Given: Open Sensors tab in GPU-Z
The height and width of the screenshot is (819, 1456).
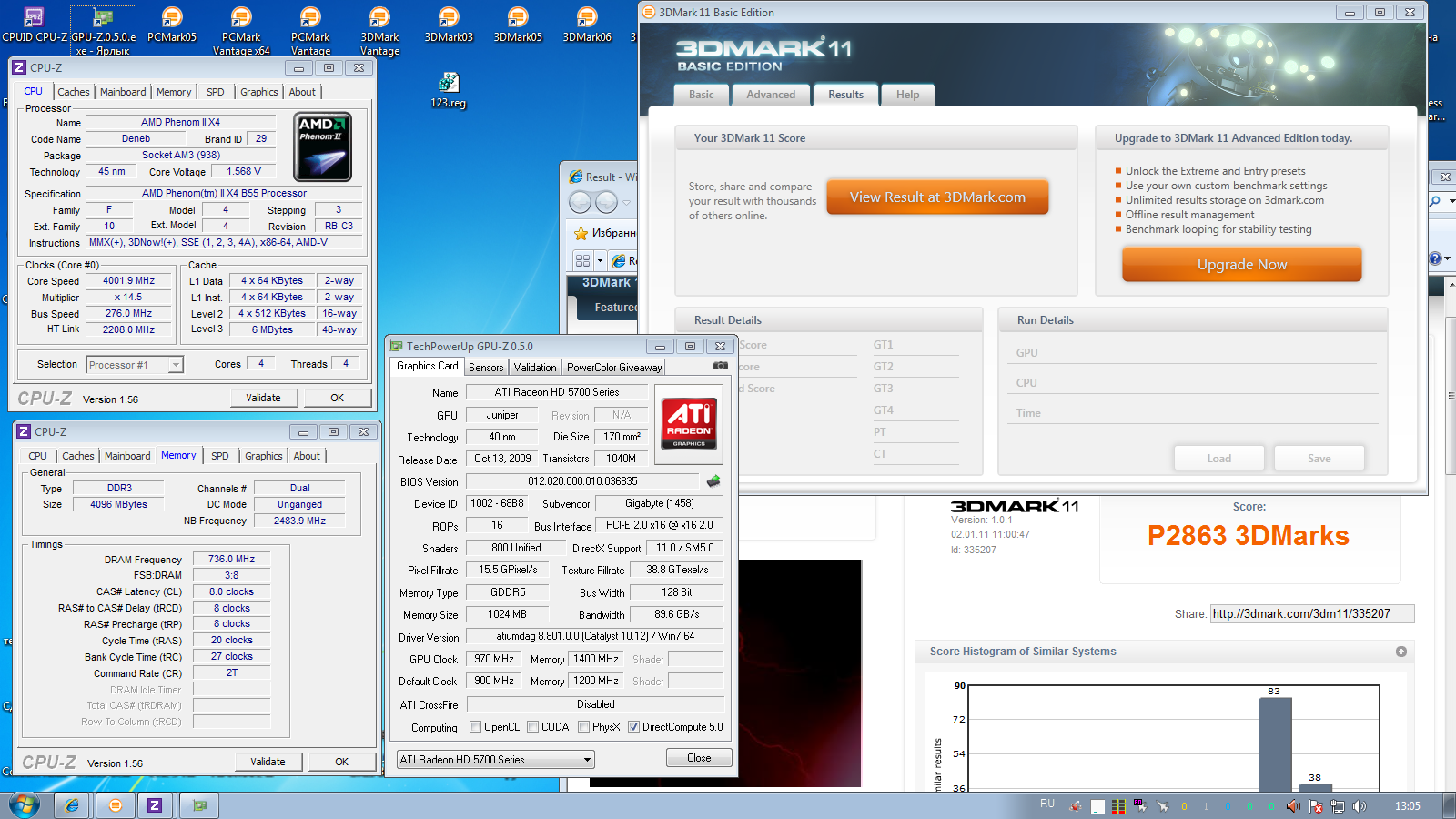Looking at the screenshot, I should [x=486, y=368].
